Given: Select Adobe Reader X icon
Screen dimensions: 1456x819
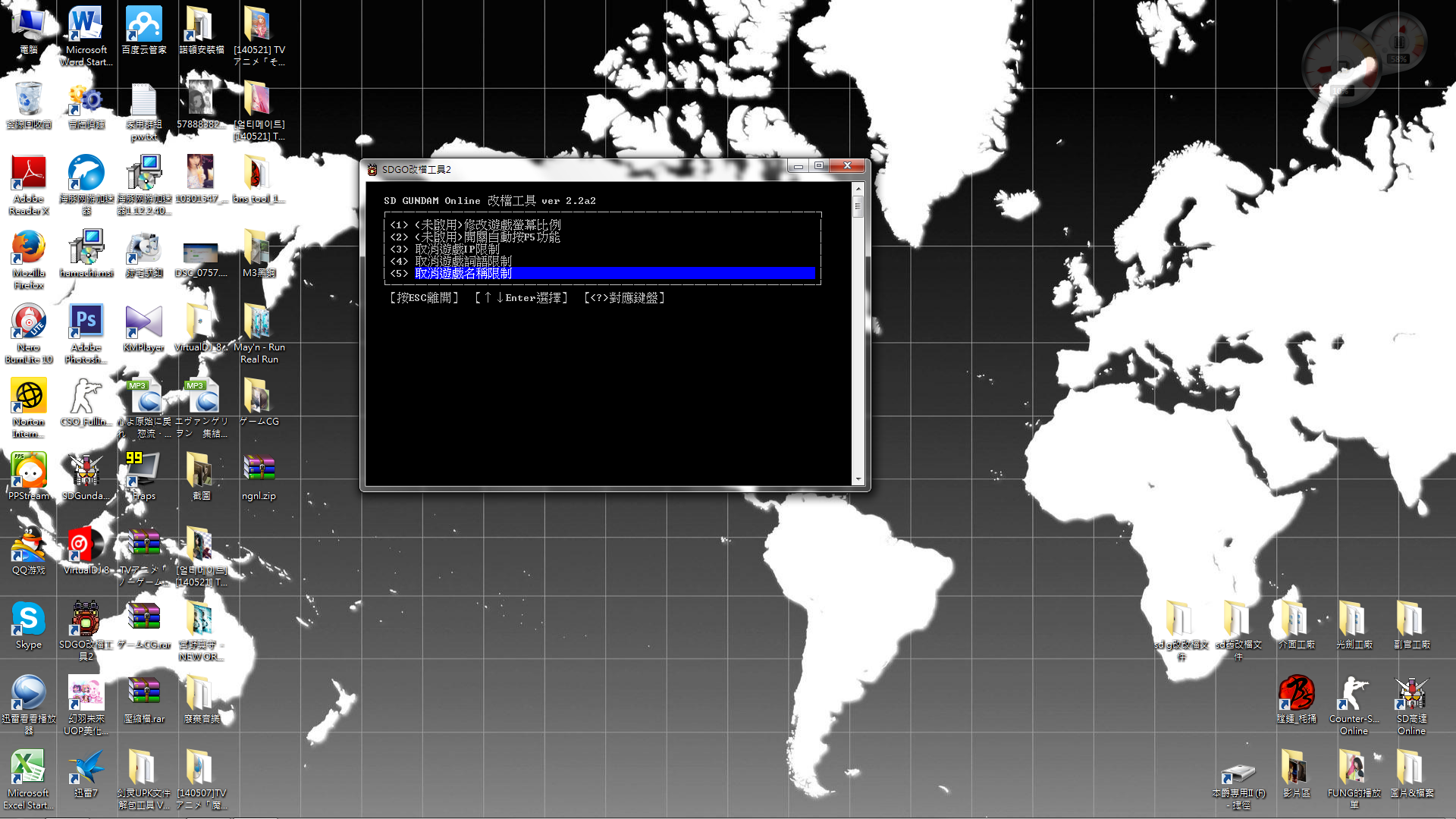Looking at the screenshot, I should pos(29,174).
